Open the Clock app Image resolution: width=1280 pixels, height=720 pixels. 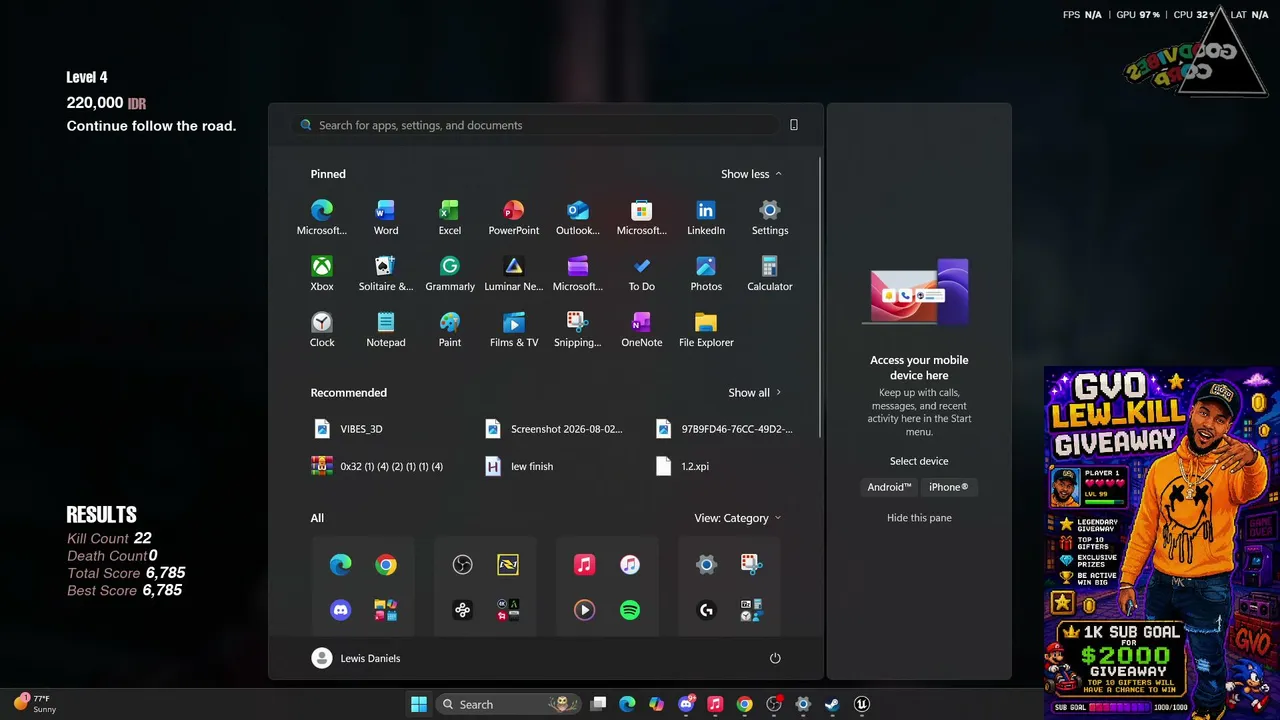pyautogui.click(x=322, y=329)
